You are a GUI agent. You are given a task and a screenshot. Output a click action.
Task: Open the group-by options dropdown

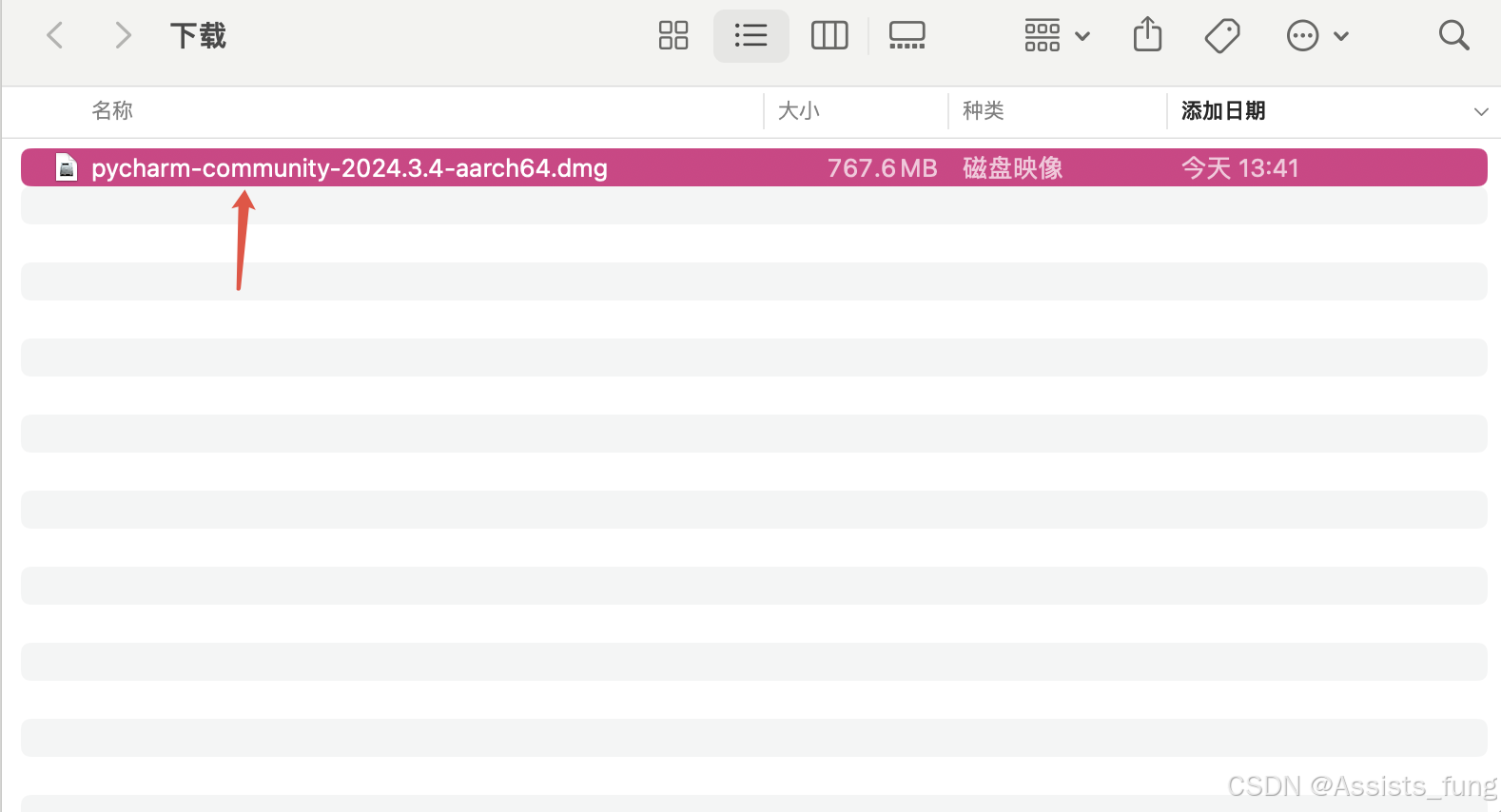pyautogui.click(x=1057, y=36)
